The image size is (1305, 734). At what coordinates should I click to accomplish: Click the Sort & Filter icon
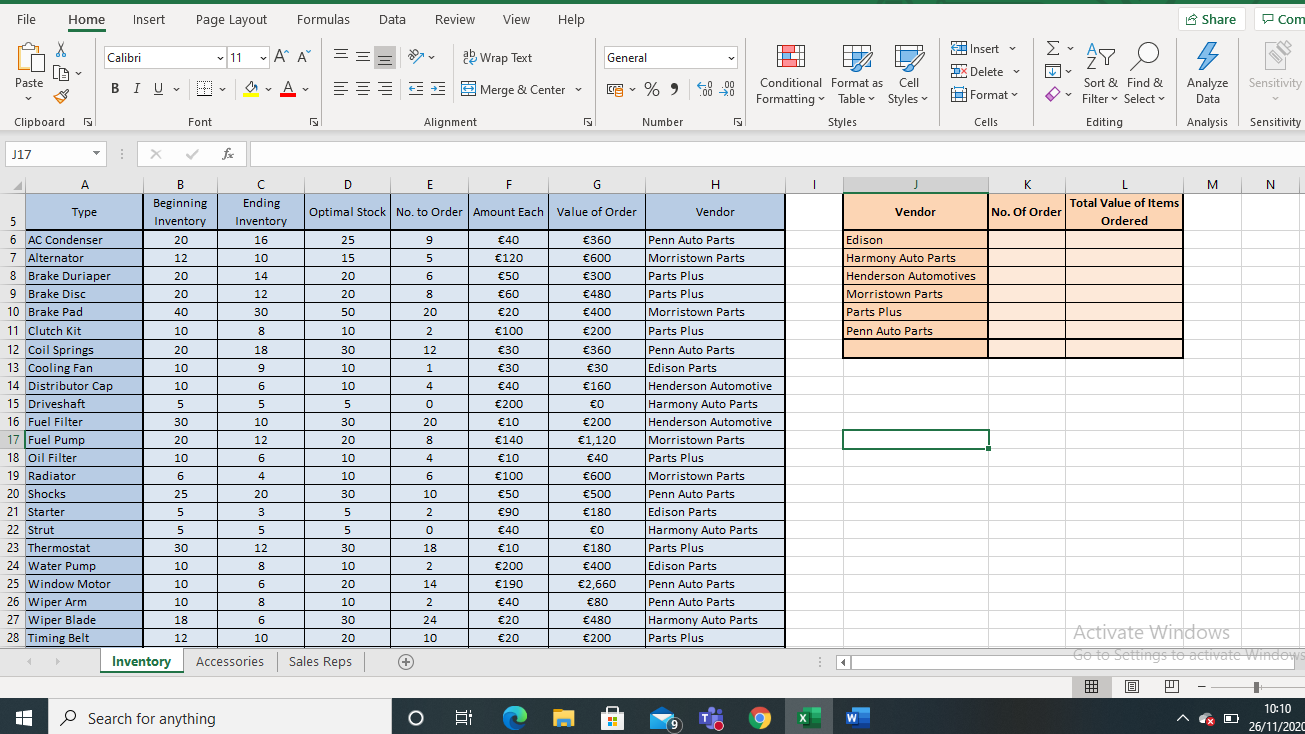point(1100,75)
